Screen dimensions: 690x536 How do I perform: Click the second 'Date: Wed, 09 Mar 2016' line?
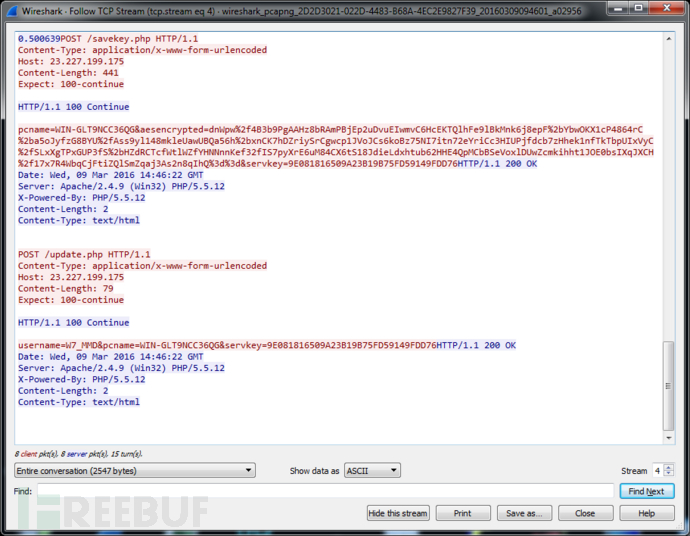point(110,356)
